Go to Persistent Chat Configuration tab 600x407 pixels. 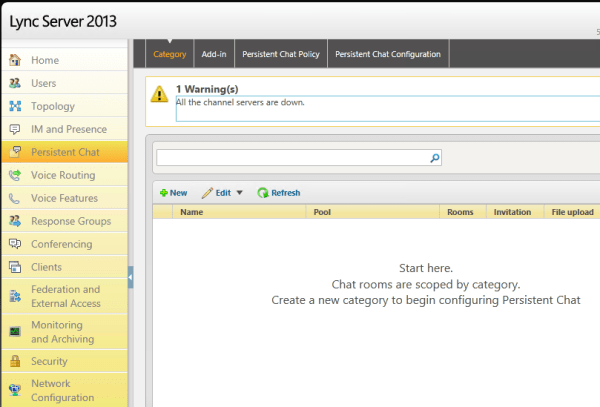pyautogui.click(x=388, y=54)
